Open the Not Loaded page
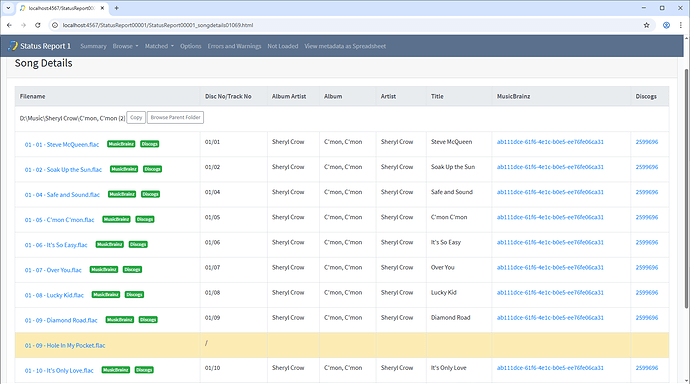 point(283,46)
